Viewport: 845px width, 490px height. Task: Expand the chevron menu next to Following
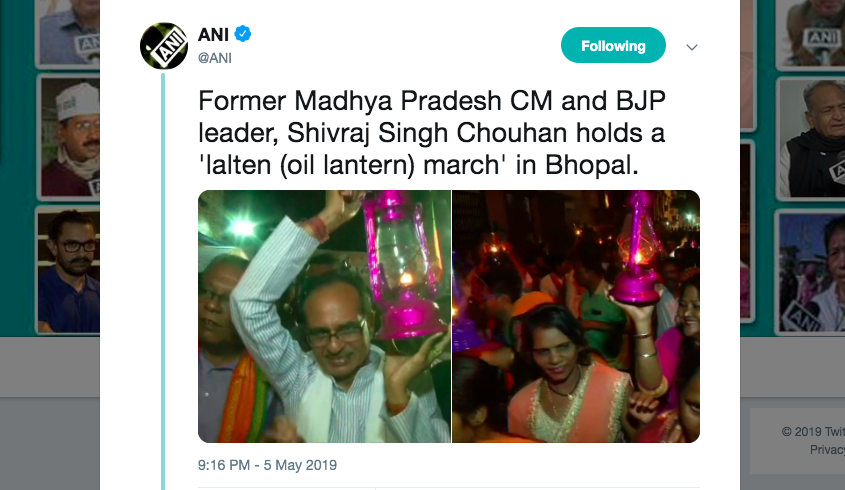(691, 47)
